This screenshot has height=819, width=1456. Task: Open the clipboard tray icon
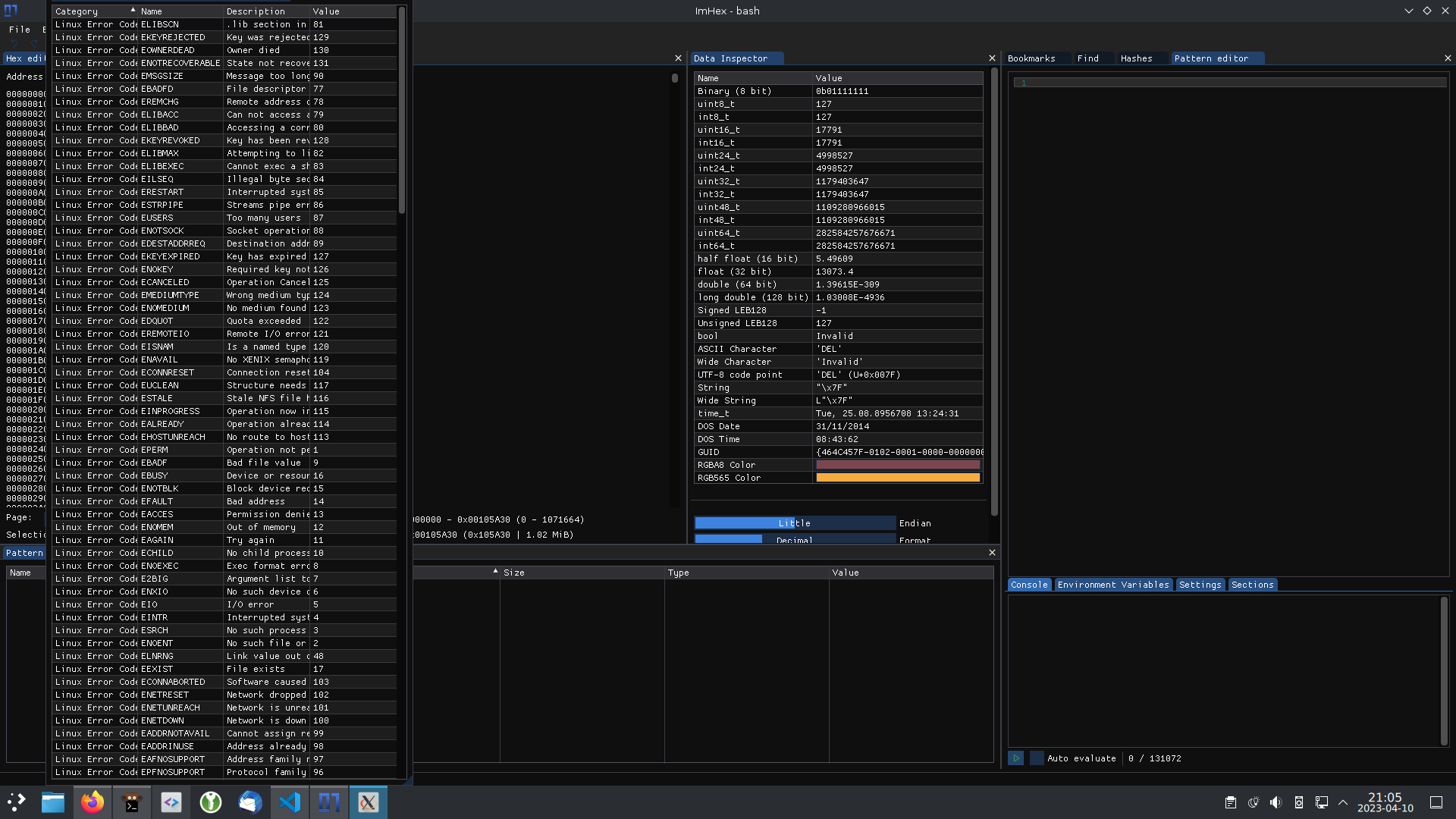pos(1230,802)
